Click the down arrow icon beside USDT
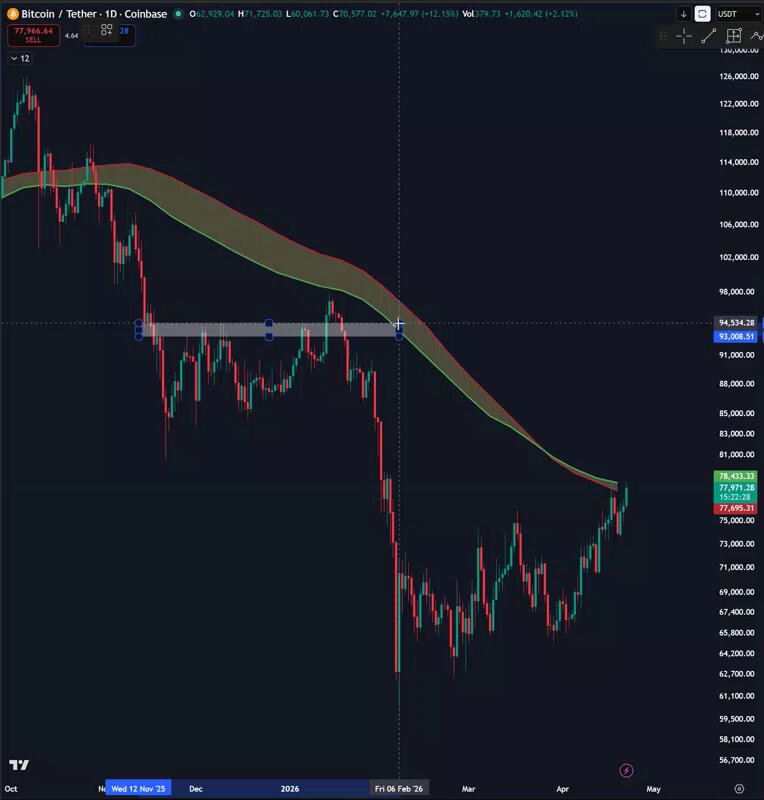Screen dimensions: 764x800 click(683, 14)
